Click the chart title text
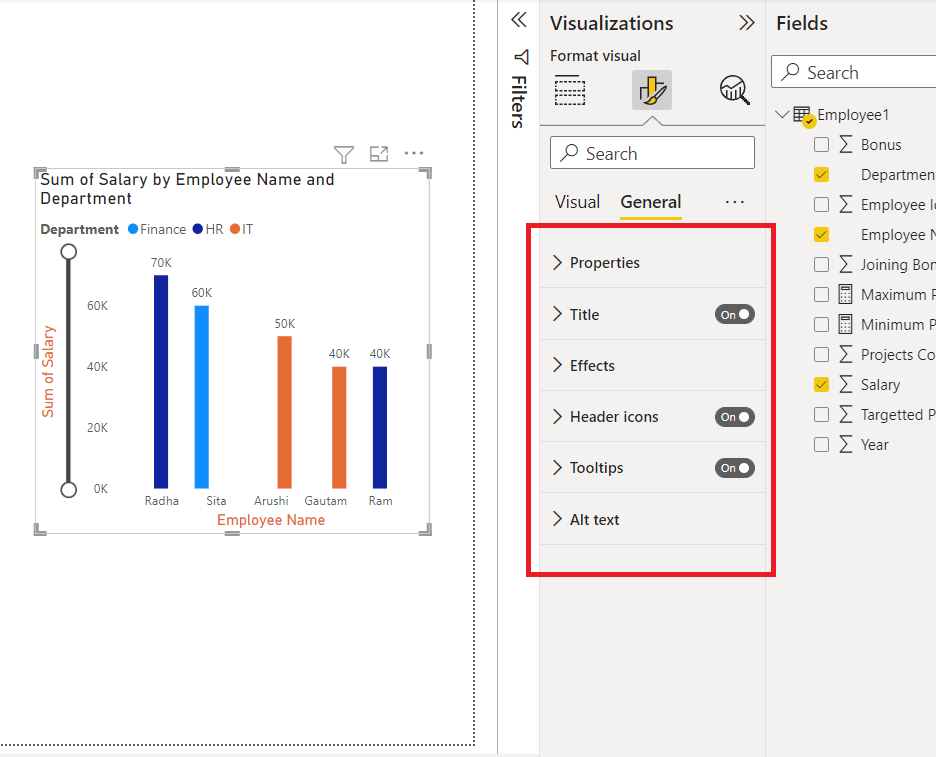Viewport: 936px width, 757px height. click(x=187, y=189)
